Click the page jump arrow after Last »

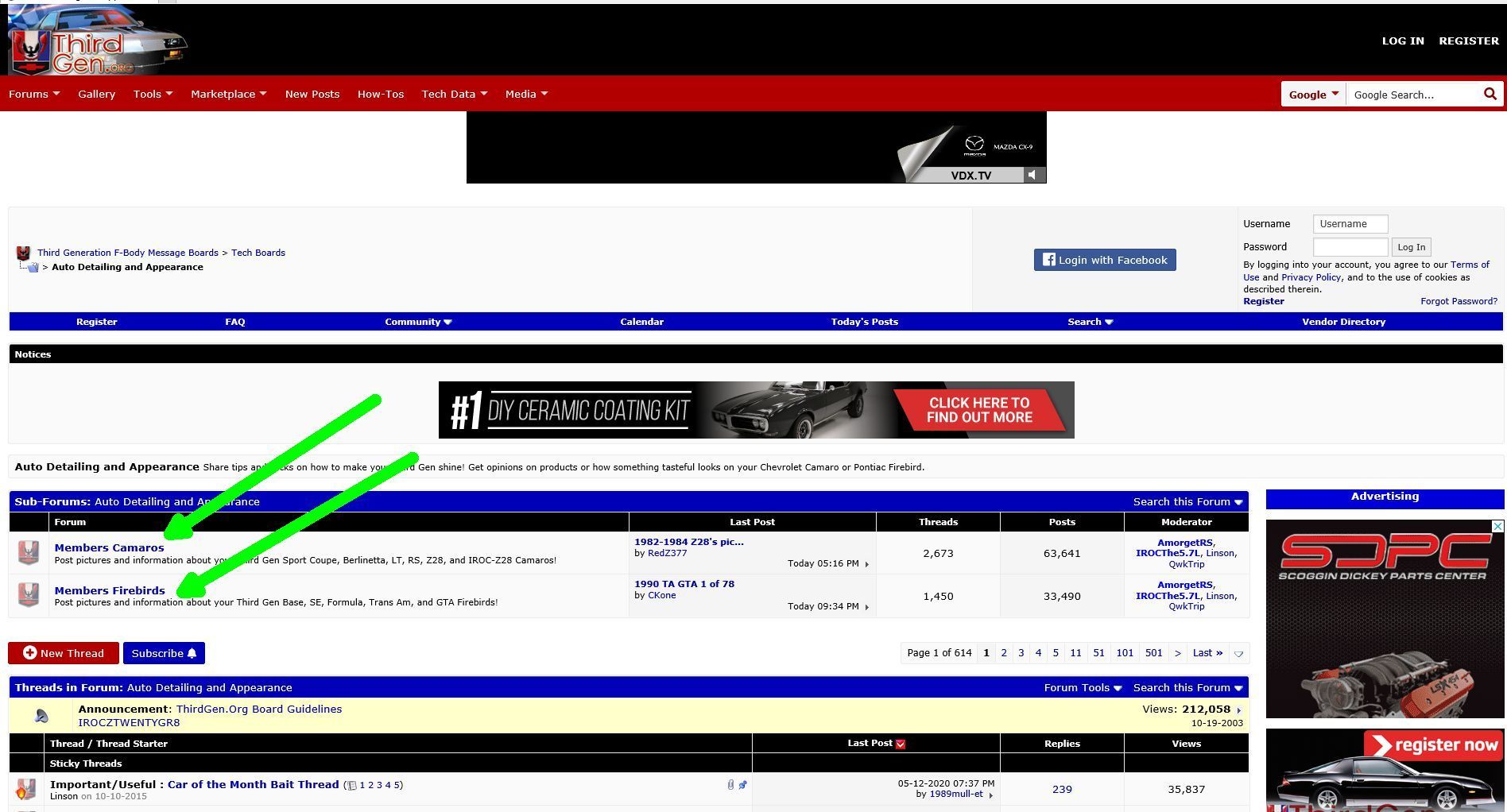[1238, 654]
